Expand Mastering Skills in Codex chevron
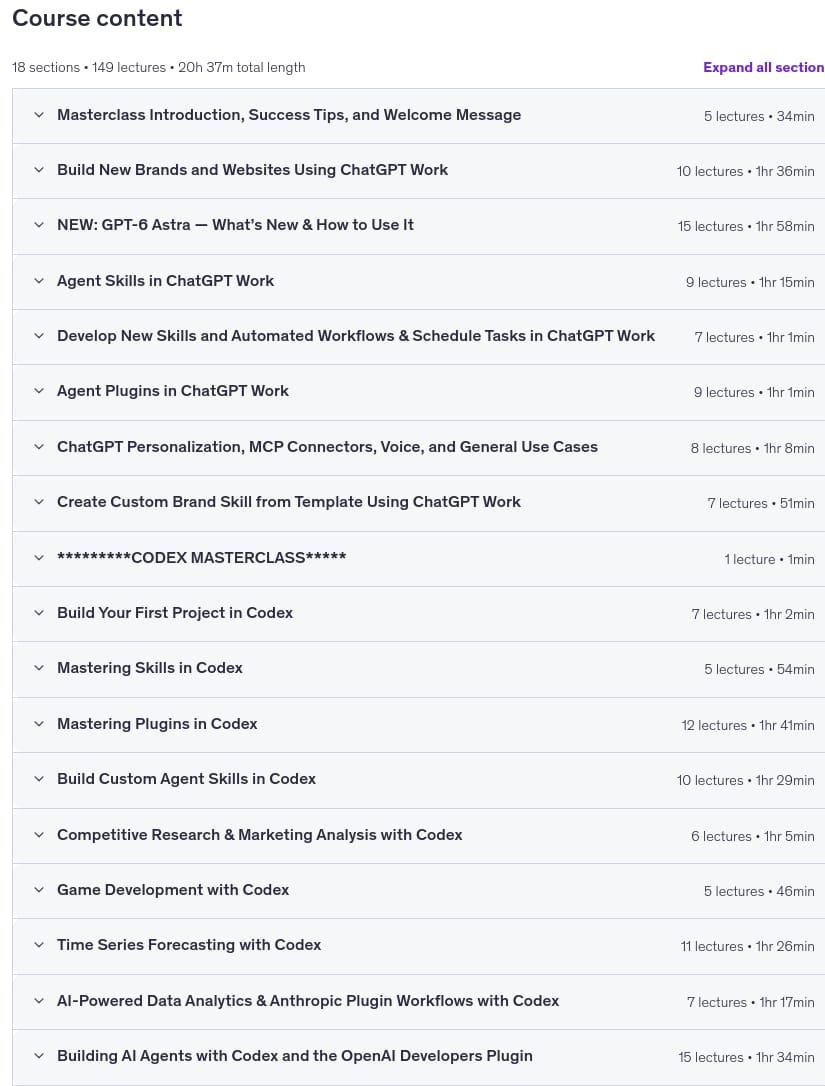Viewport: 825px width, 1086px height. pos(39,668)
